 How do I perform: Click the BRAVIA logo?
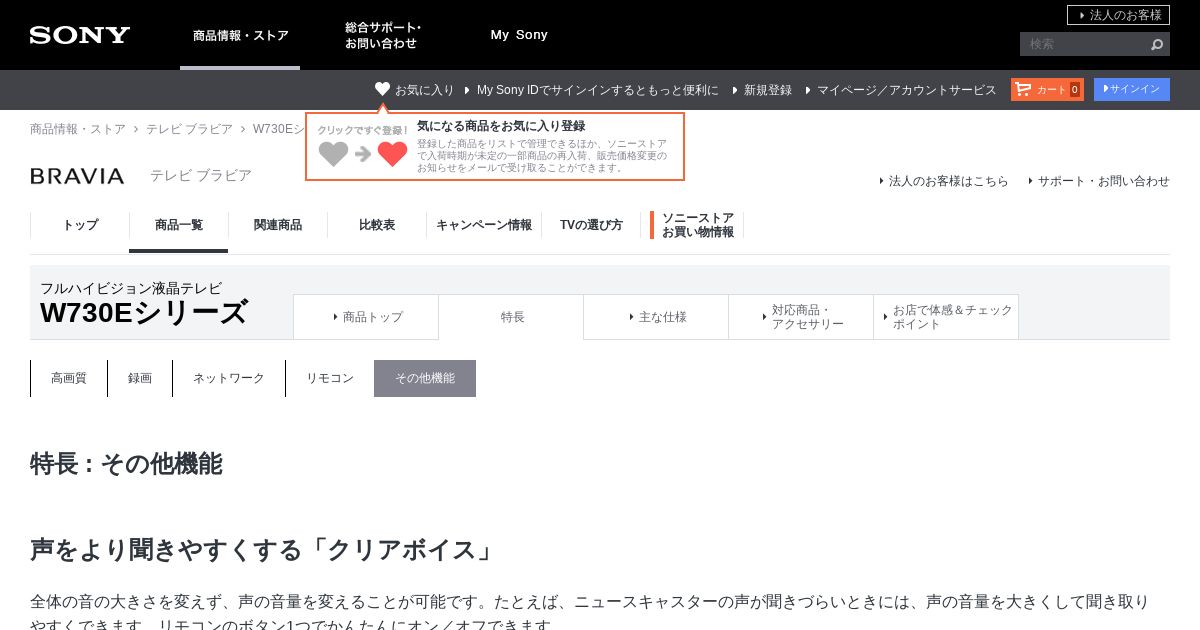click(77, 176)
